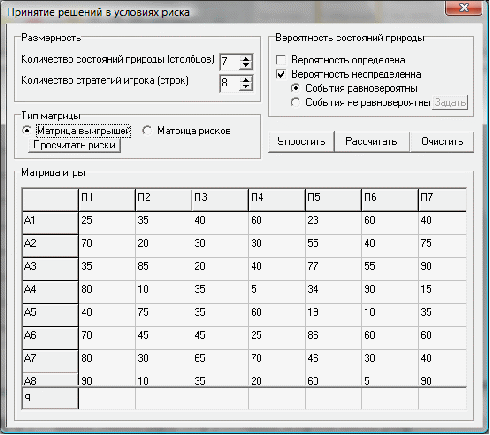Select cell A1 under column П1
The height and width of the screenshot is (435, 490).
tap(107, 222)
